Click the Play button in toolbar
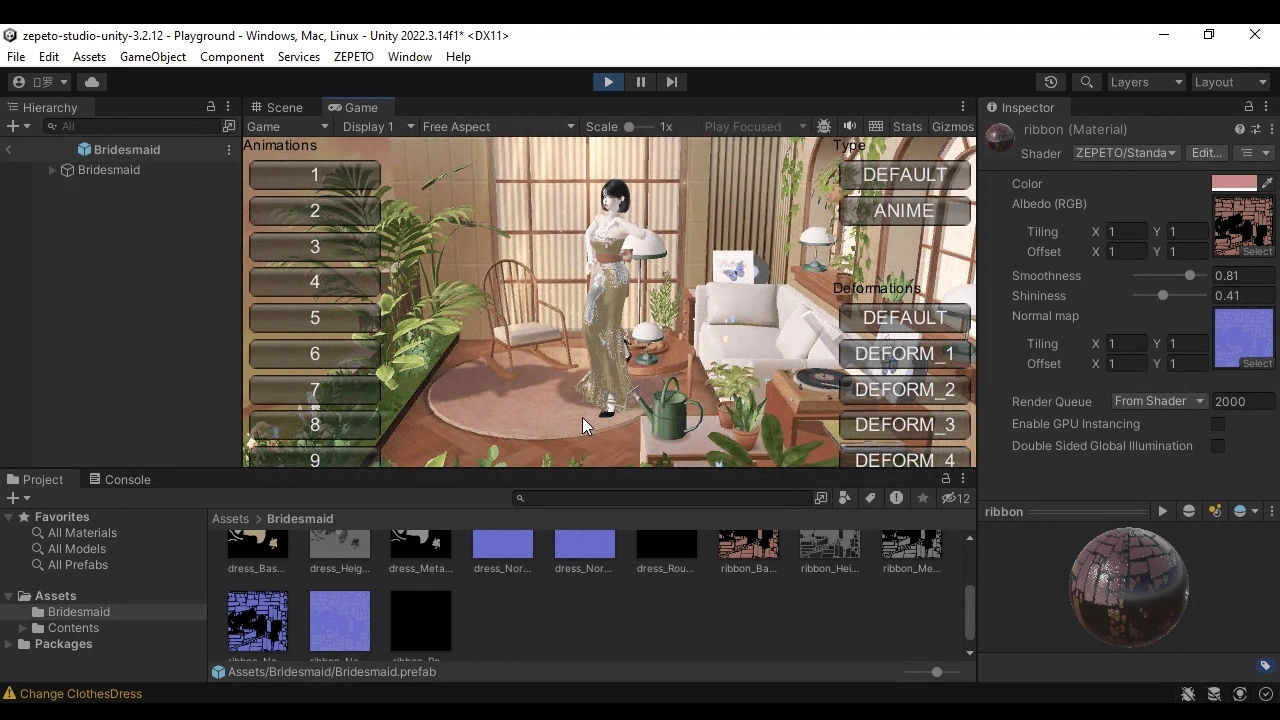 pyautogui.click(x=608, y=82)
